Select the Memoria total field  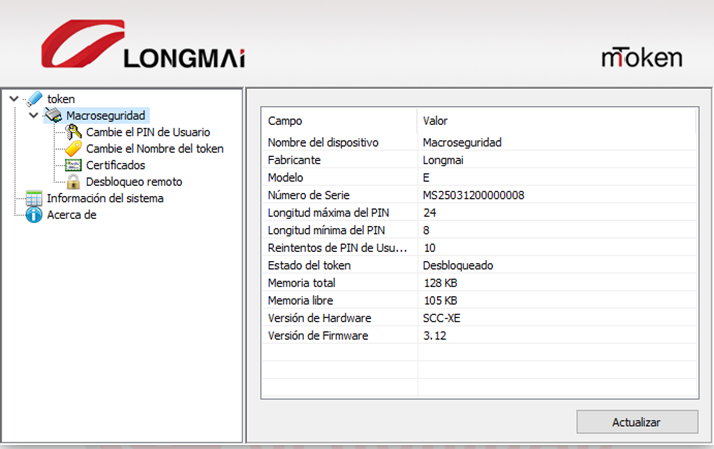coord(301,283)
